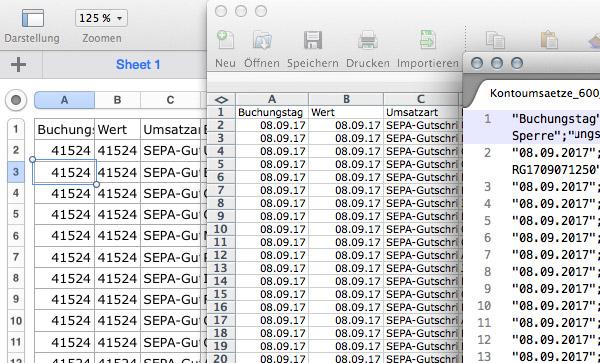The width and height of the screenshot is (600, 363).
Task: Add a new sheet with plus button
Action: click(x=18, y=64)
